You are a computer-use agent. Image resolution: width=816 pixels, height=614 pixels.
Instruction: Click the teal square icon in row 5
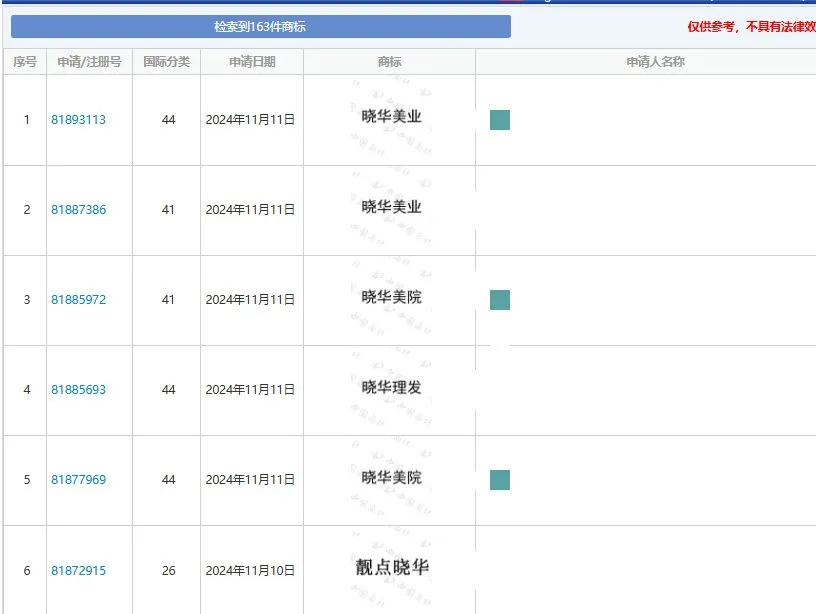pyautogui.click(x=500, y=480)
